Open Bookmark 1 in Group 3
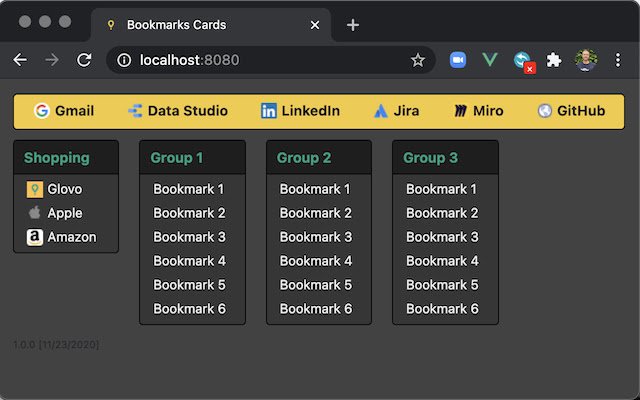Screen dimensions: 640x400 tap(441, 189)
